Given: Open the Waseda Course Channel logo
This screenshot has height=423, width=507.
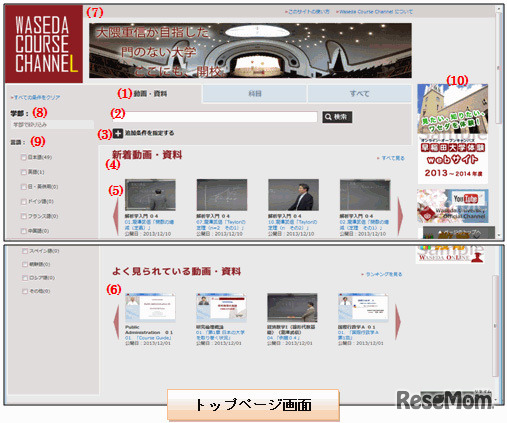Looking at the screenshot, I should [44, 44].
